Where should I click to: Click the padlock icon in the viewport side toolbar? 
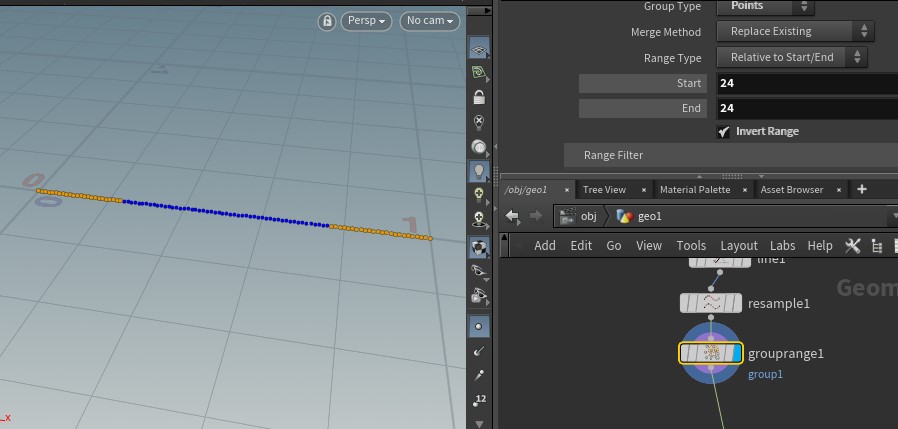[x=479, y=97]
